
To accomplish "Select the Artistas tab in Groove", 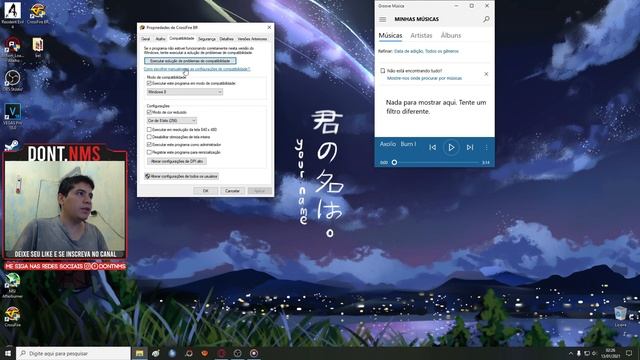I will (x=421, y=36).
